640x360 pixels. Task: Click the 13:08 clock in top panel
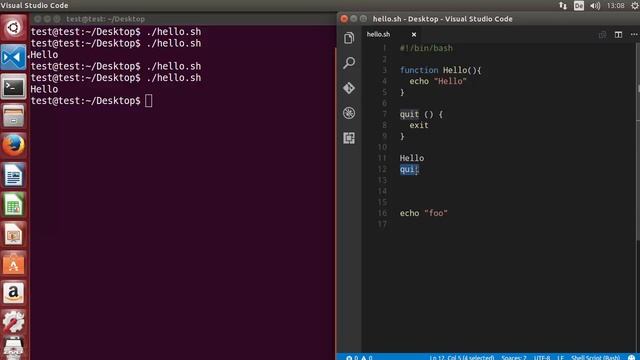pyautogui.click(x=616, y=5)
